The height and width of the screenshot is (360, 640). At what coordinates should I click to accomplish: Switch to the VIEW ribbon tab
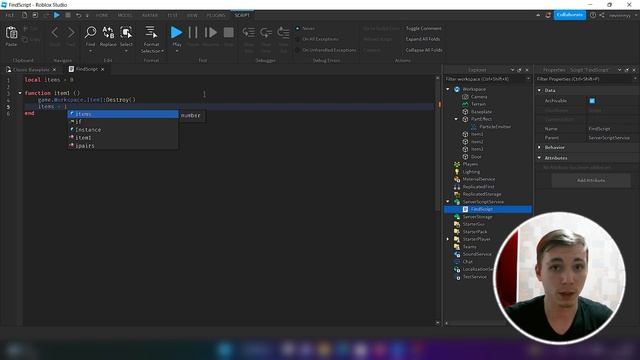(x=192, y=15)
